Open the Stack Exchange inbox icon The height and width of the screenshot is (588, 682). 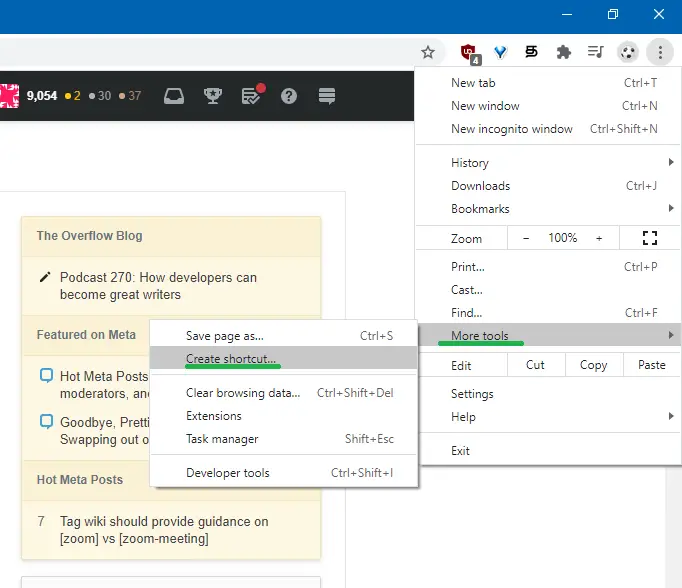pyautogui.click(x=174, y=96)
